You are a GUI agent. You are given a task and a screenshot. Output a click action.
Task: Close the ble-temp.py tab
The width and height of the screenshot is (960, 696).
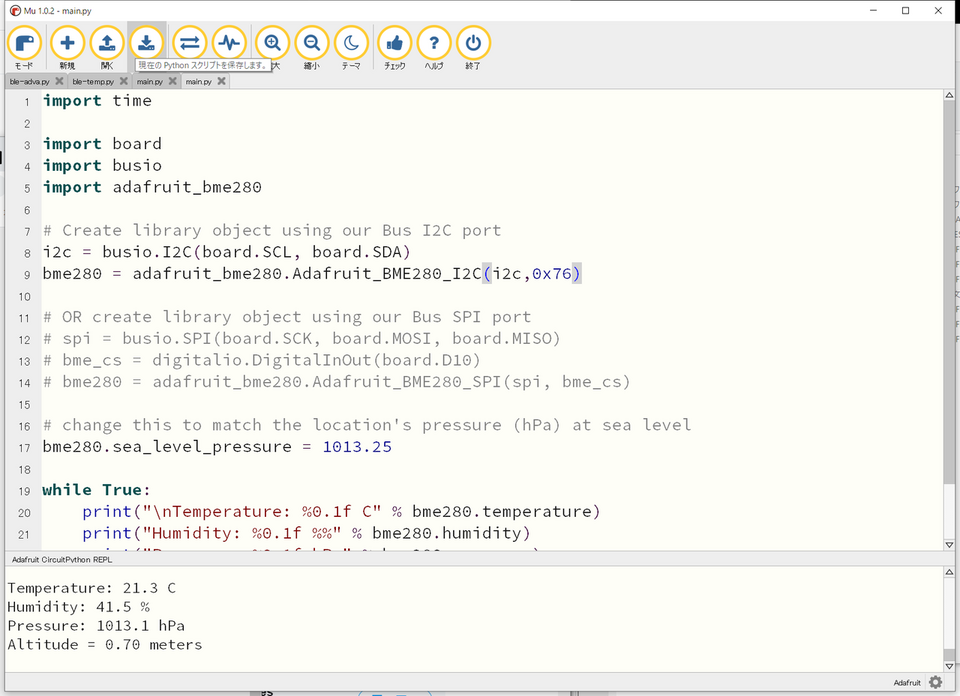pyautogui.click(x=123, y=81)
